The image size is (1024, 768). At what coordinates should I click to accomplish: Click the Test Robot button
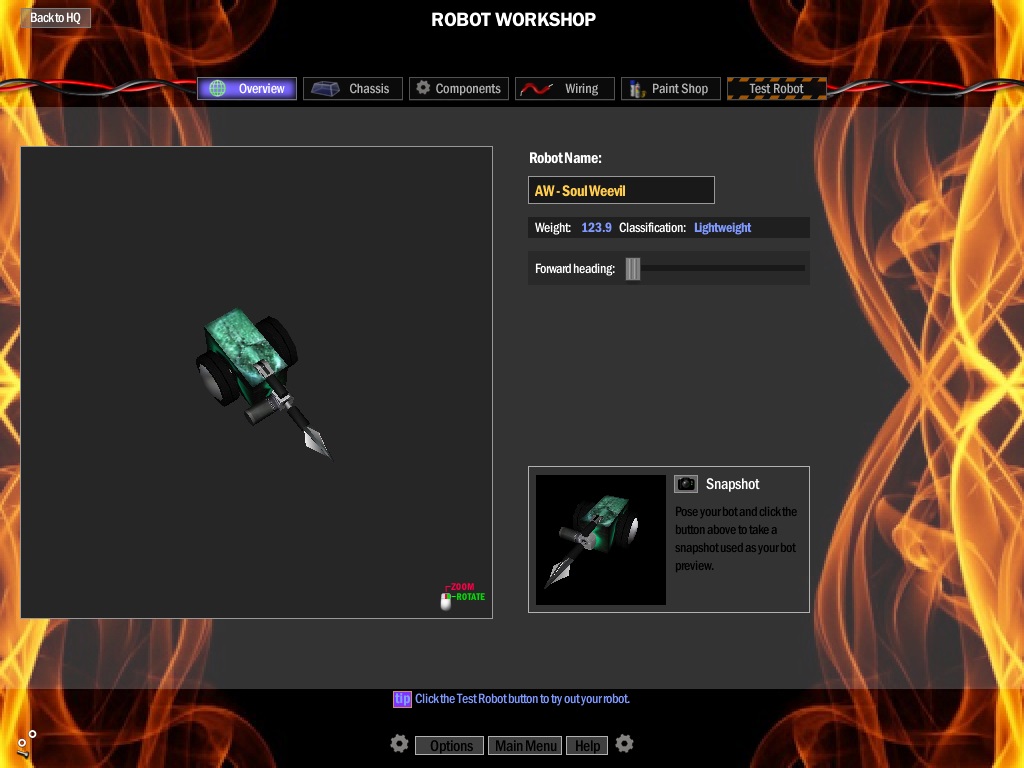776,88
